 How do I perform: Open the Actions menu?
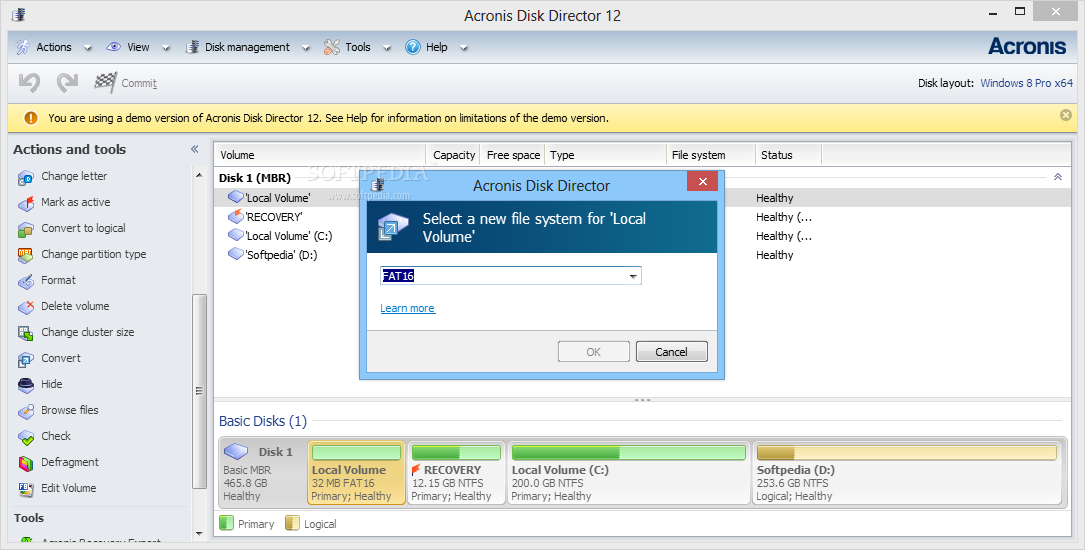[54, 47]
